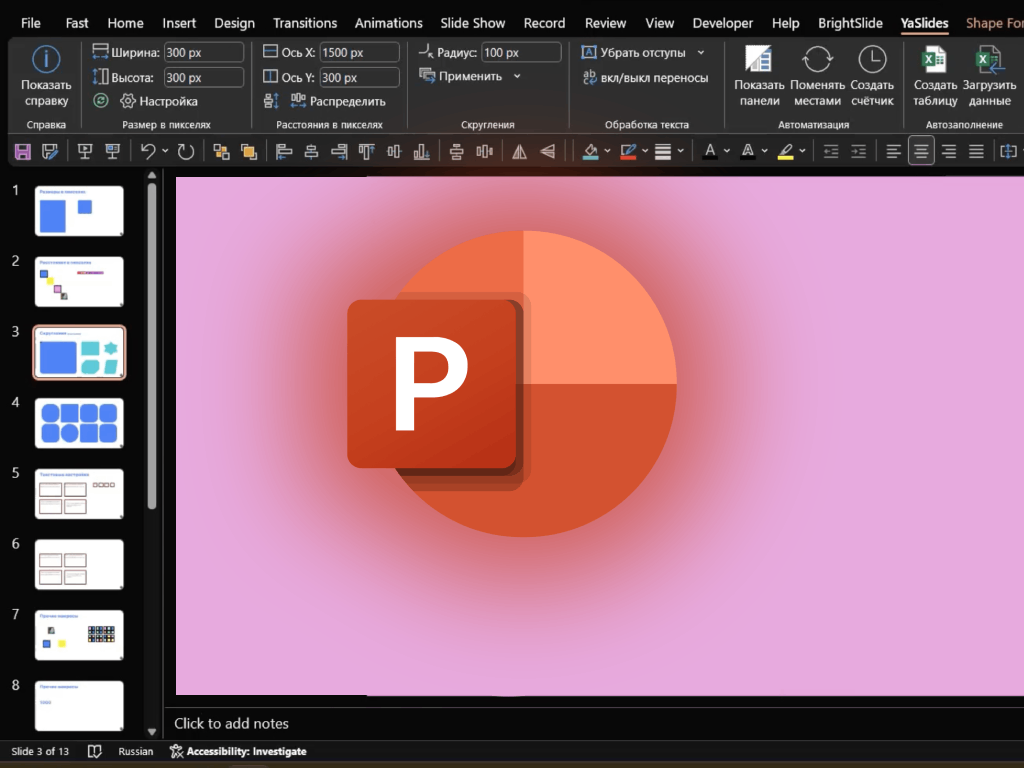Image resolution: width=1024 pixels, height=768 pixels.
Task: Open line weight dropdown arrow
Action: [x=680, y=152]
